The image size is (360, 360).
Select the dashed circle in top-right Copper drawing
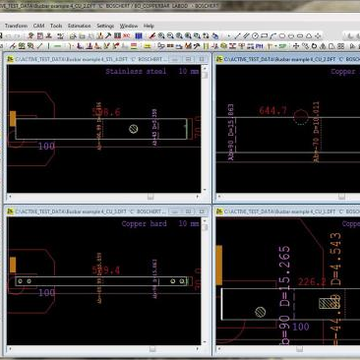pos(301,117)
